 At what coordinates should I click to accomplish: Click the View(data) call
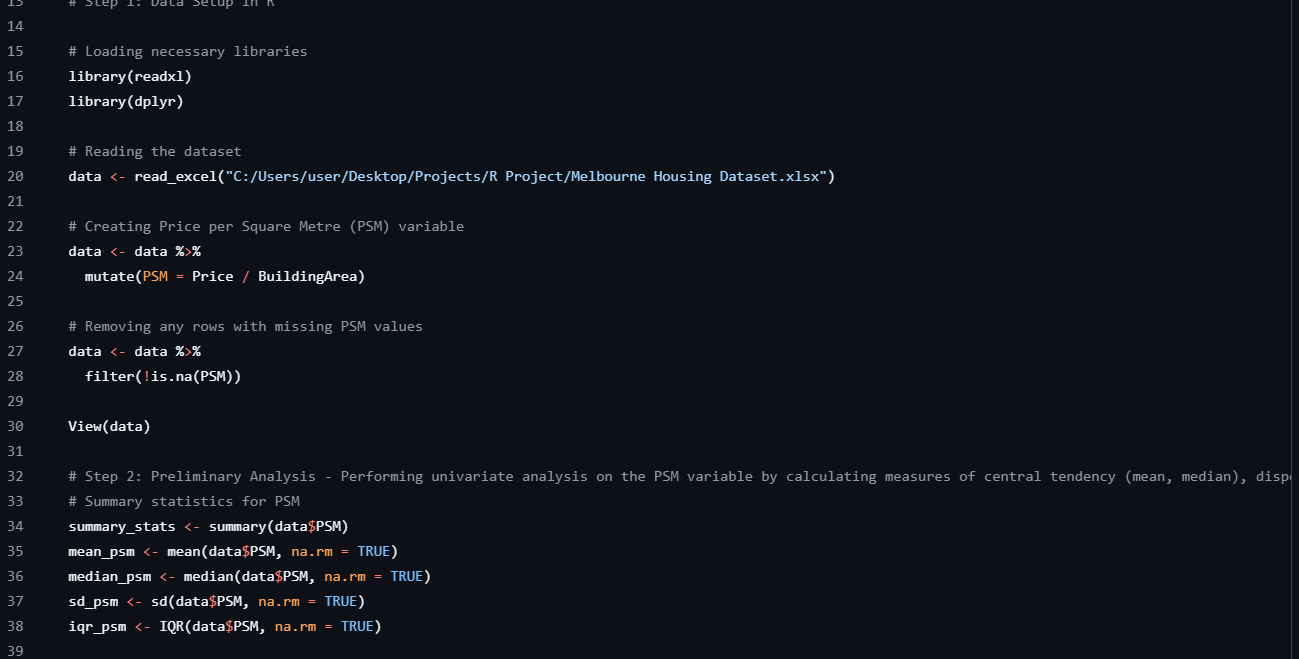click(109, 426)
